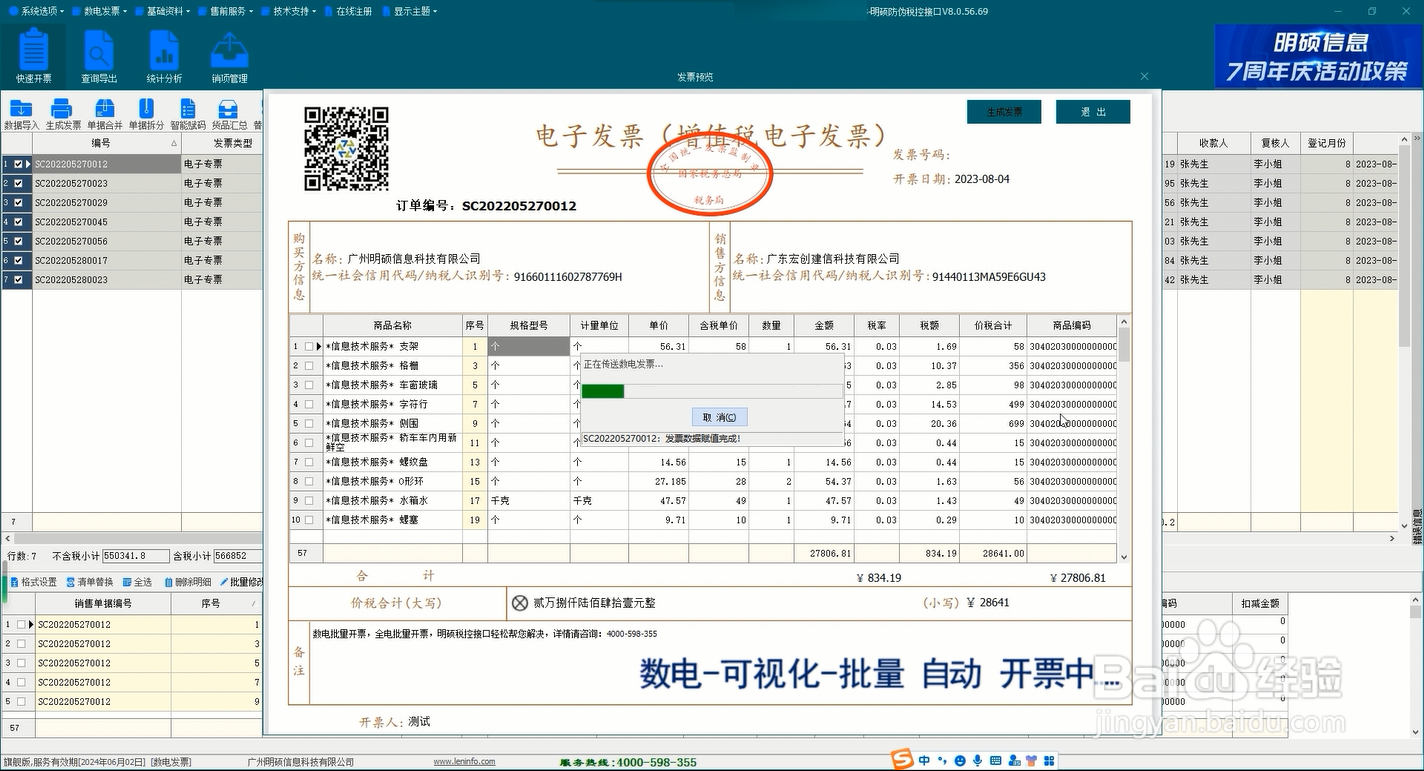Check the 螺纹盘 item row checkbox
The width and height of the screenshot is (1424, 771).
pyautogui.click(x=309, y=462)
